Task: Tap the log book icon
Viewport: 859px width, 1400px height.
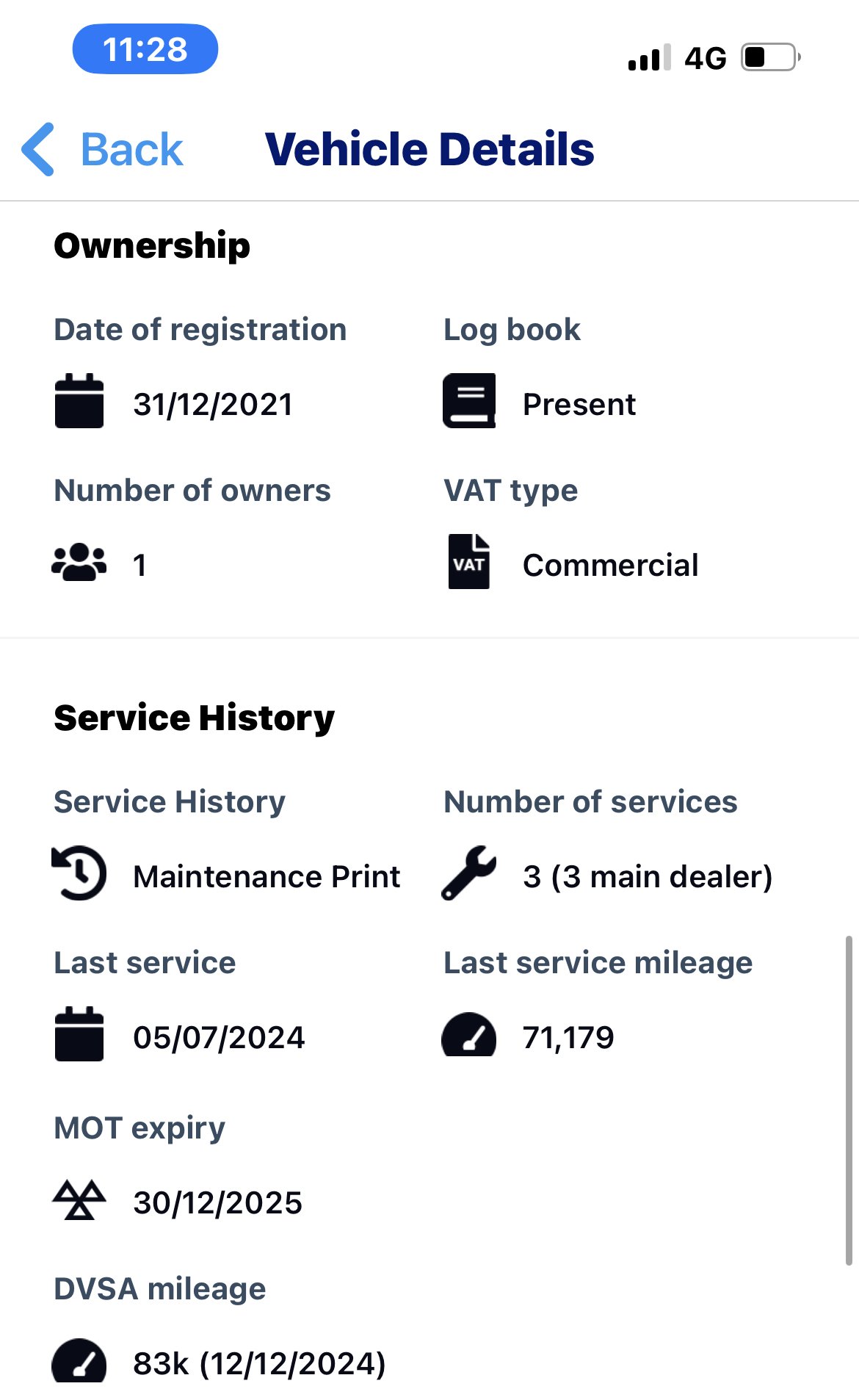Action: point(469,401)
